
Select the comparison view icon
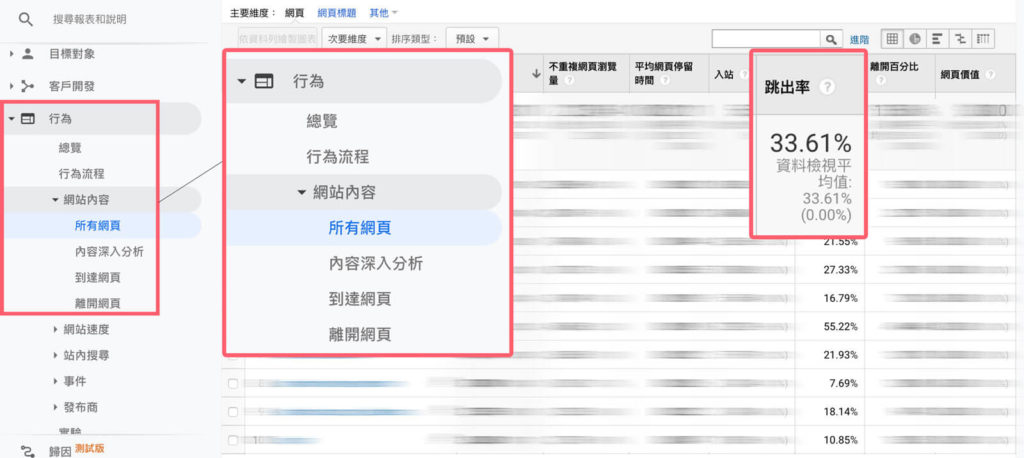coord(961,38)
